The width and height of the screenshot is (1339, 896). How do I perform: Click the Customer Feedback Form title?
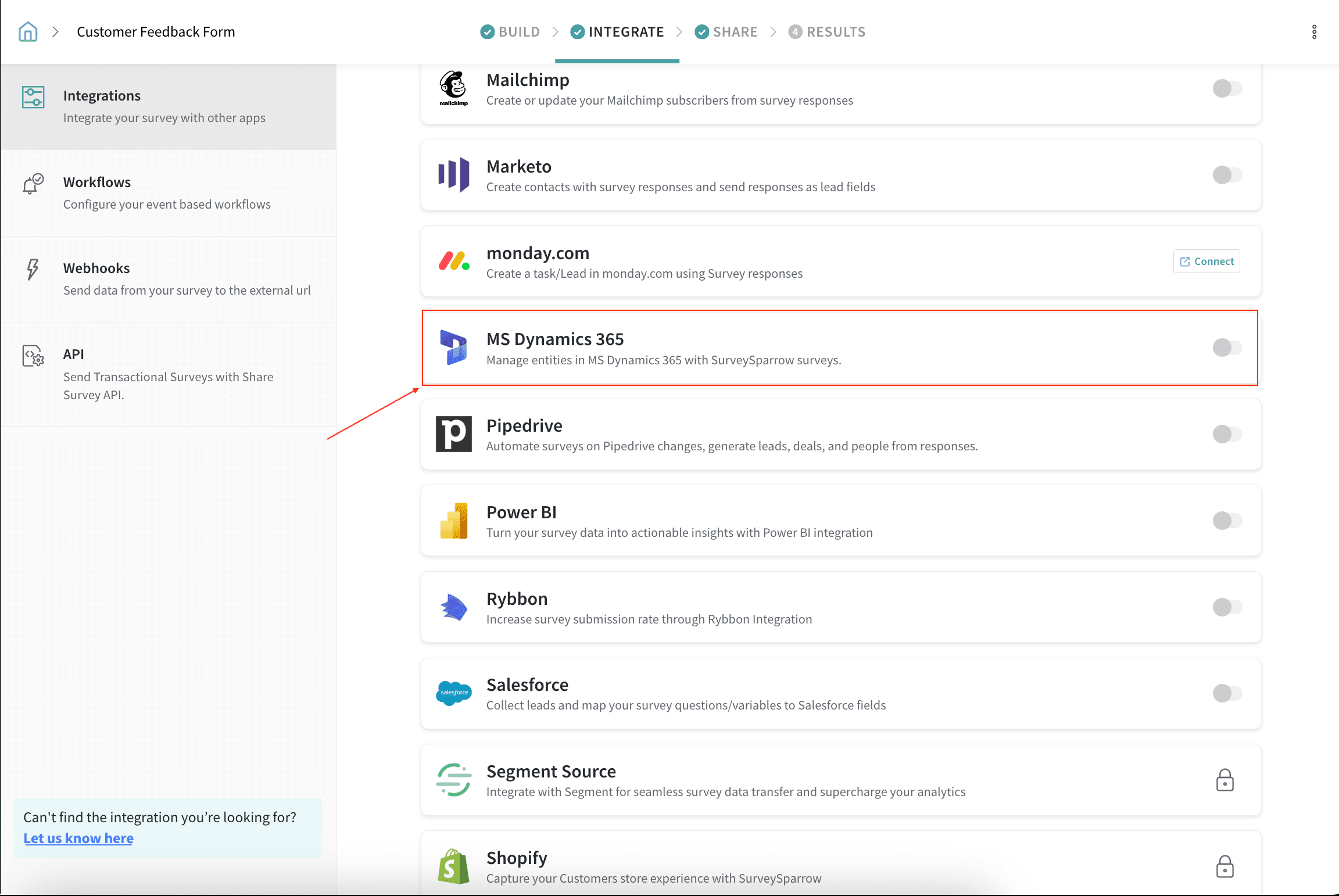pos(156,32)
